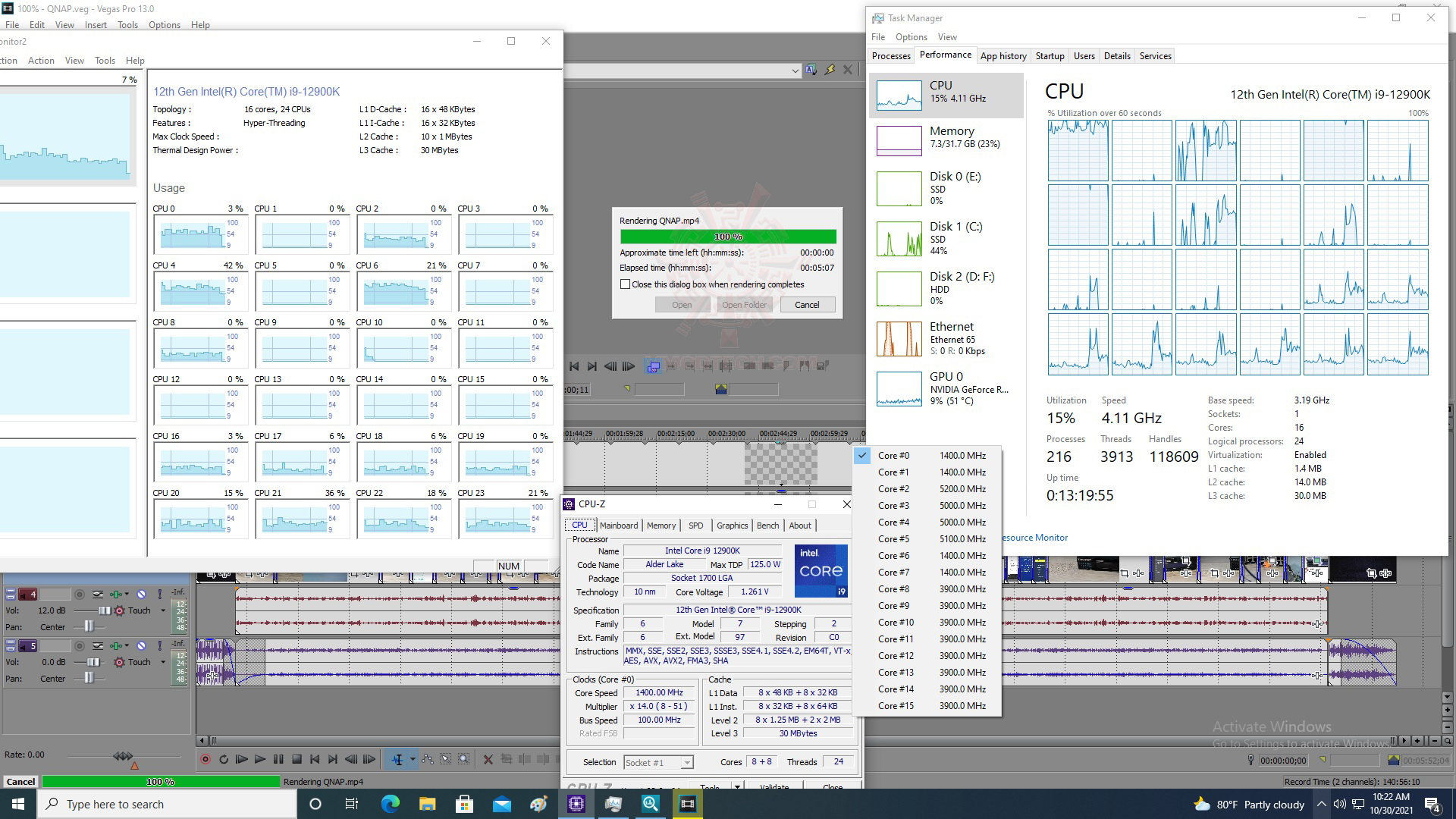The height and width of the screenshot is (819, 1456).
Task: Arm track 5 for record
Action: pos(79,646)
